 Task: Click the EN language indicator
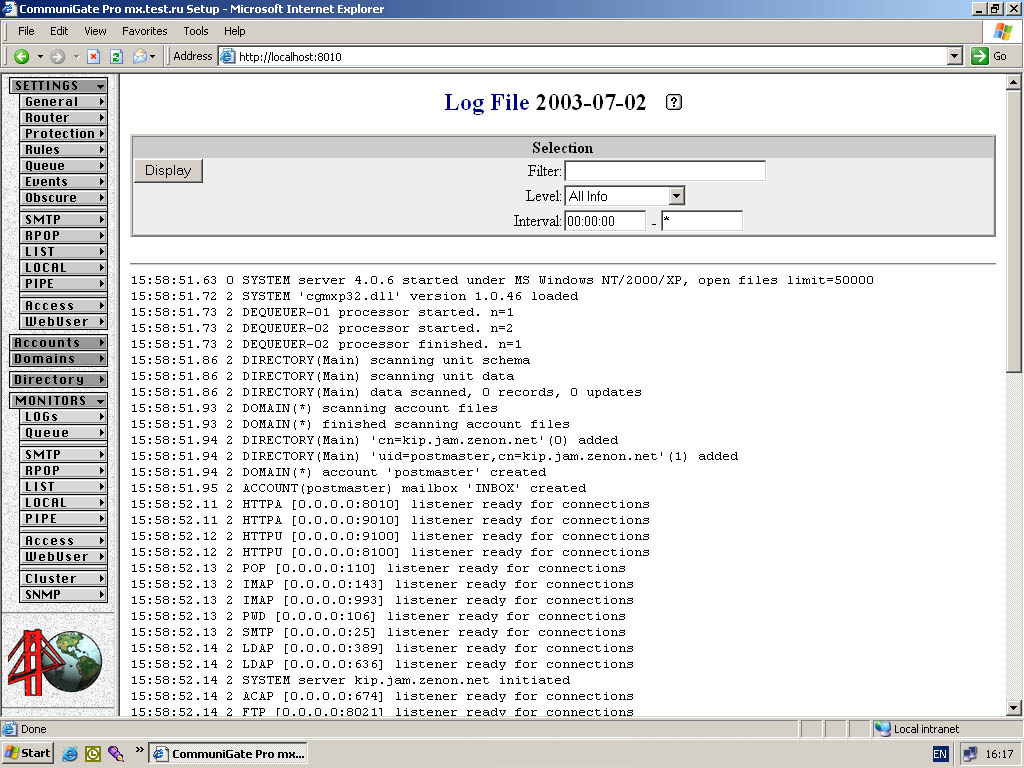coord(940,754)
